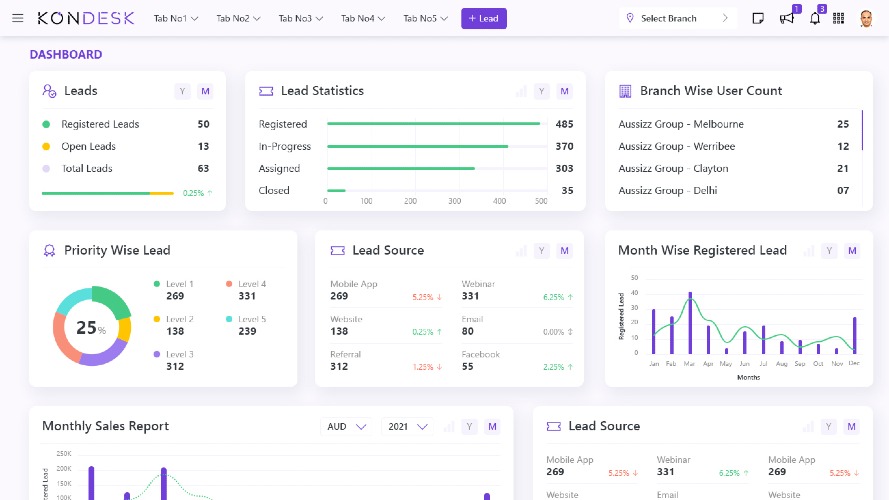This screenshot has width=889, height=500.
Task: Click the Registered Leads row
Action: (x=126, y=124)
